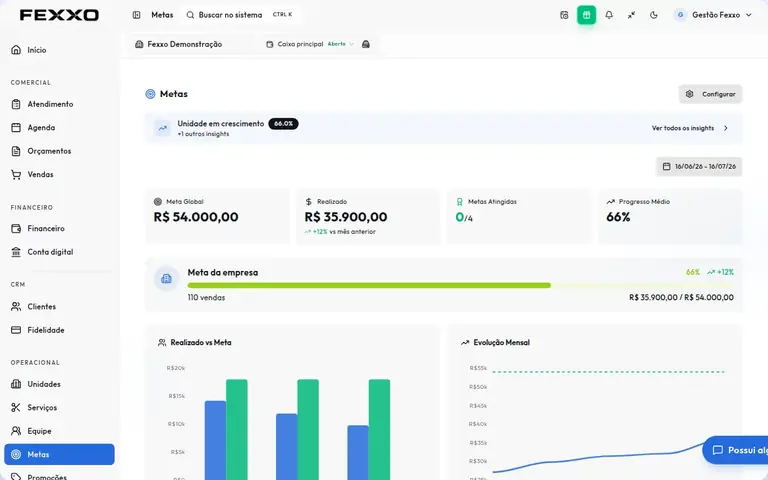The height and width of the screenshot is (480, 768).
Task: Click the Meta da empresa progress bar
Action: point(460,285)
